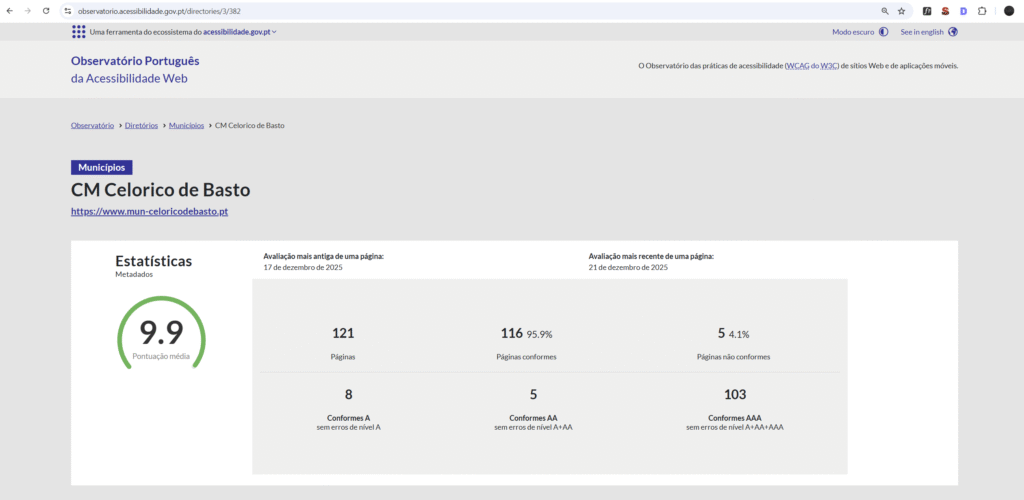Toggle Modo escuro dark mode
This screenshot has width=1024, height=500.
[x=860, y=32]
